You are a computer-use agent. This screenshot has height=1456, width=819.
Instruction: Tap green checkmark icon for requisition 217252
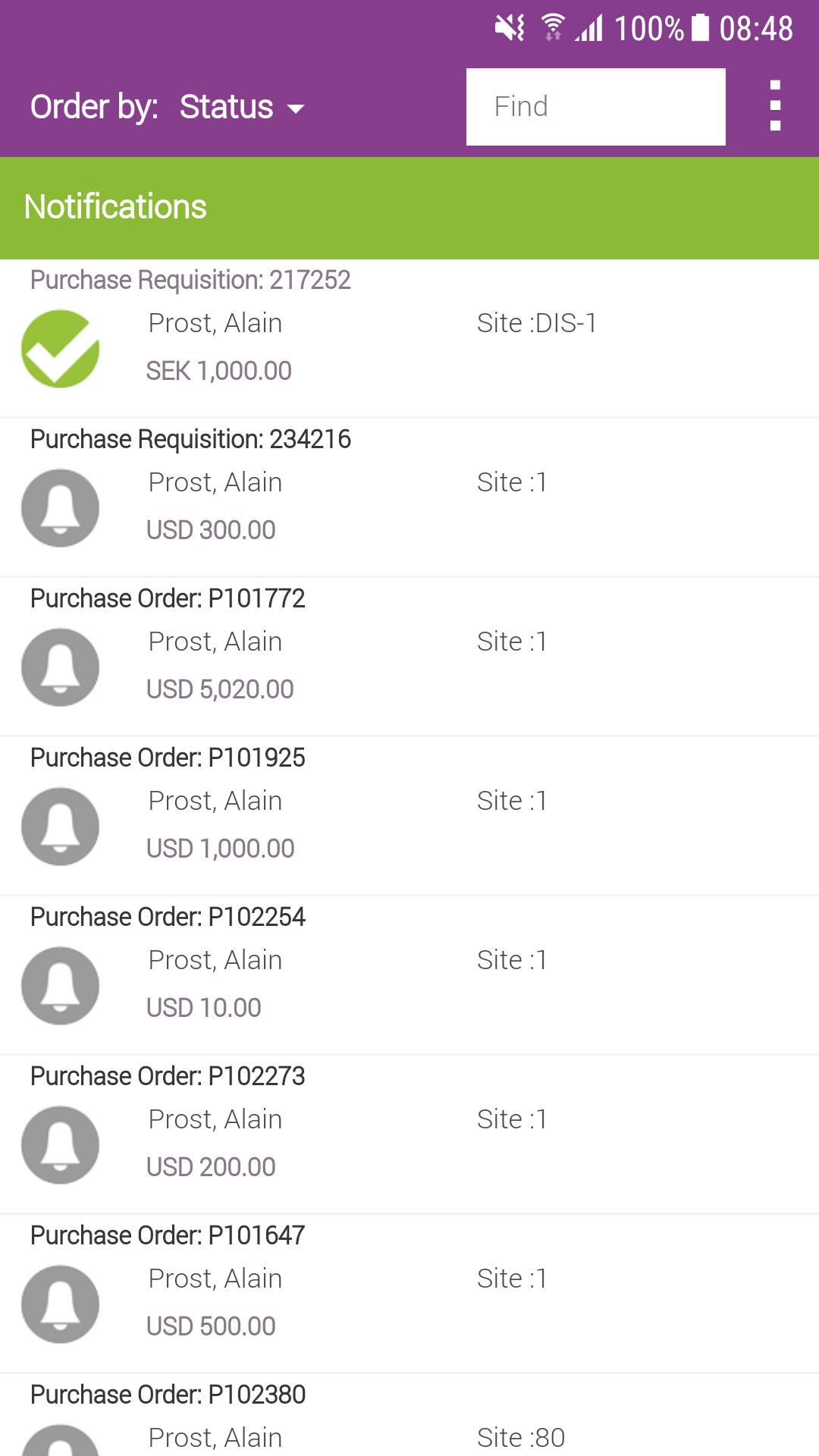pos(61,349)
